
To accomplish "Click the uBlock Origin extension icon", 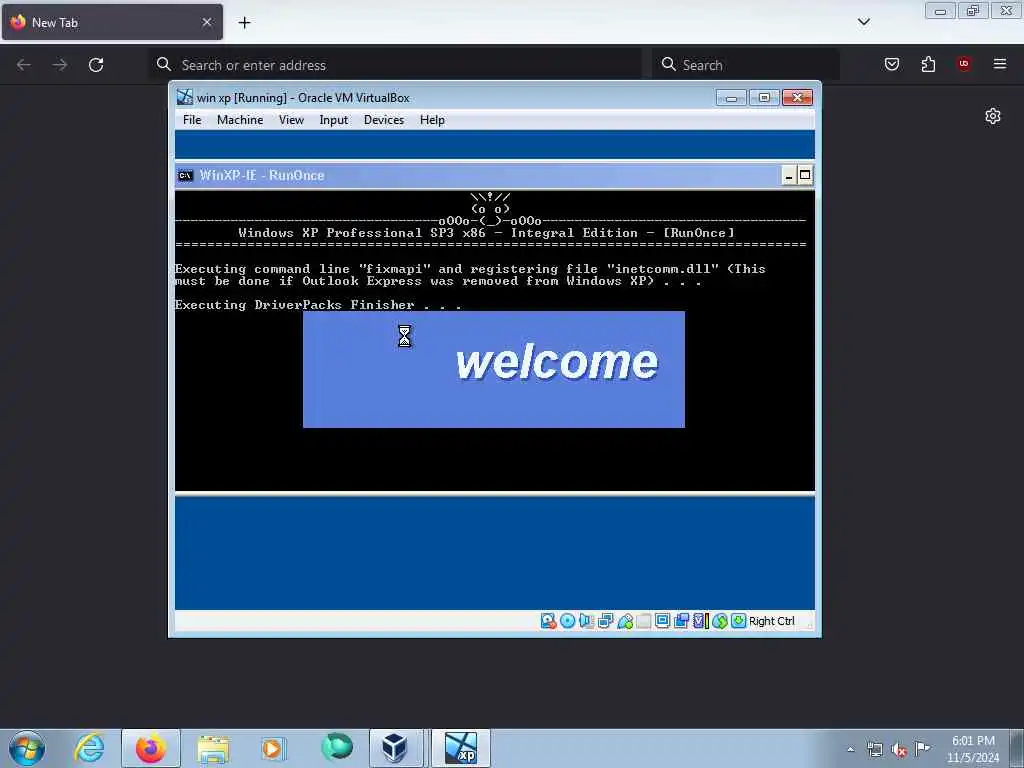I will pyautogui.click(x=964, y=64).
